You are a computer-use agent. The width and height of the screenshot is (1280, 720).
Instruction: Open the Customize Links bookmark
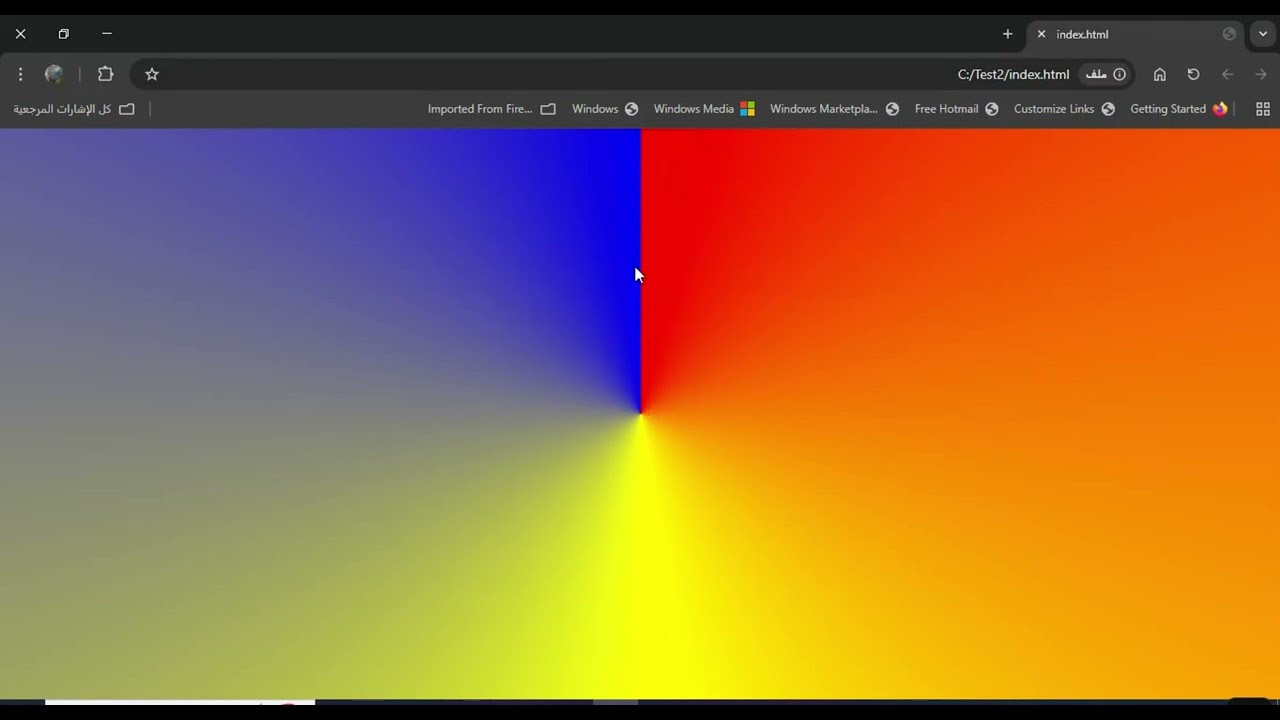tap(1064, 109)
